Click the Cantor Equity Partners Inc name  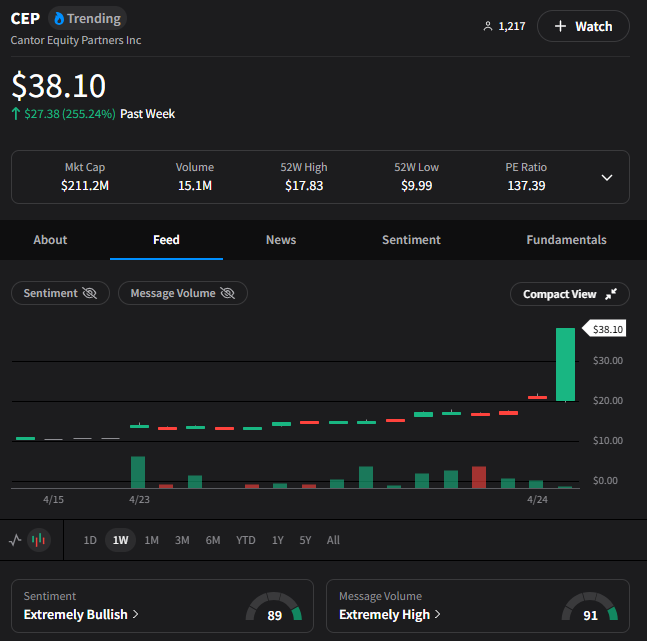[x=76, y=40]
